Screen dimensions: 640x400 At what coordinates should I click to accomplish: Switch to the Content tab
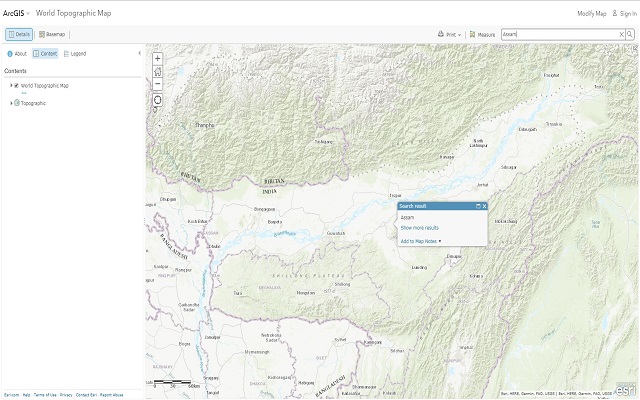click(45, 53)
